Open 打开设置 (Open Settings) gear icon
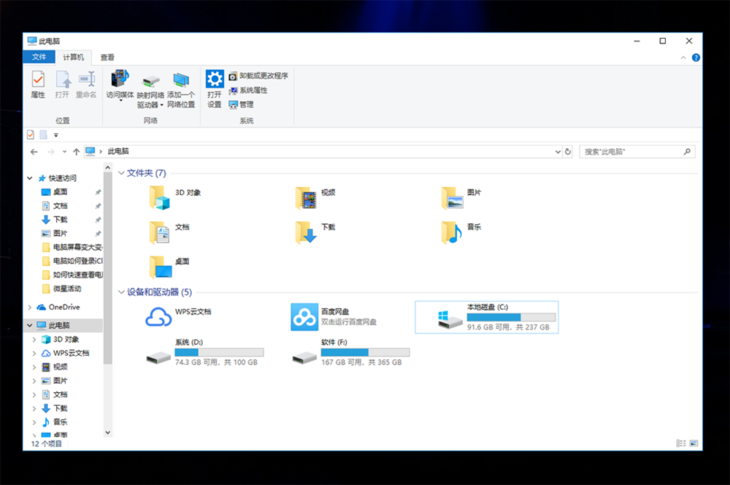Screen dimensions: 730x485 pyautogui.click(x=214, y=85)
